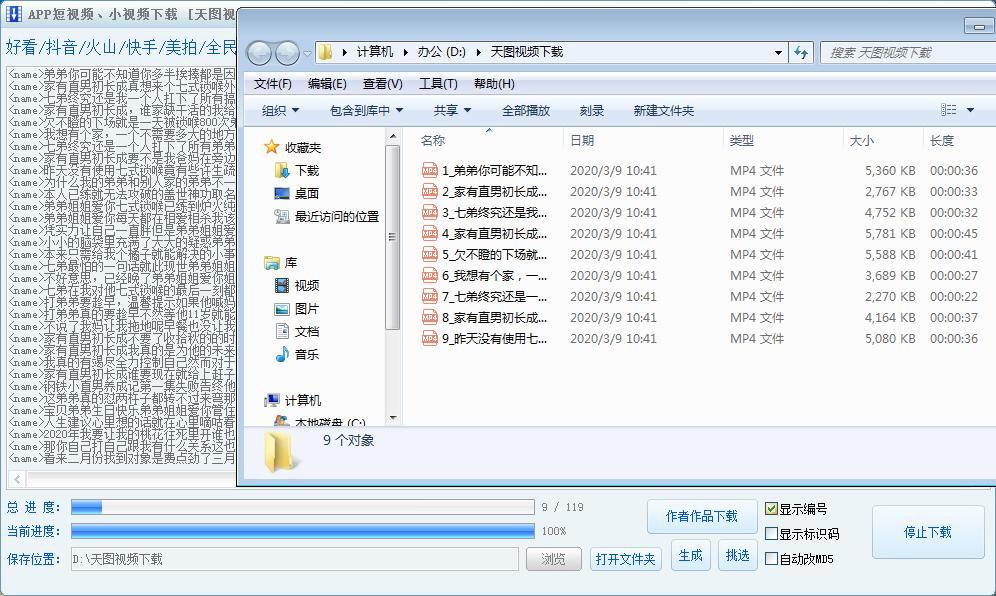Click the 查看(V) menu item
996x596 pixels.
point(381,83)
